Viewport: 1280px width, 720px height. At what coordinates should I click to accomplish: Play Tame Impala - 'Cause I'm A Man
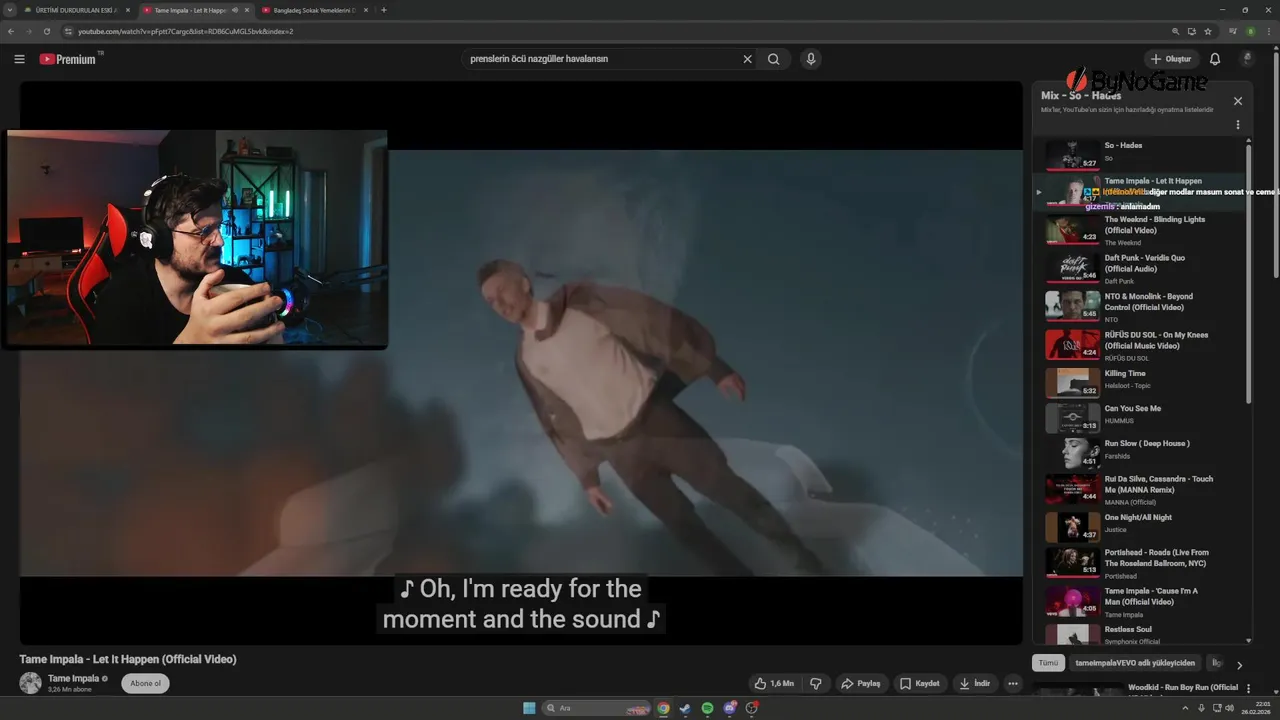tap(1140, 601)
